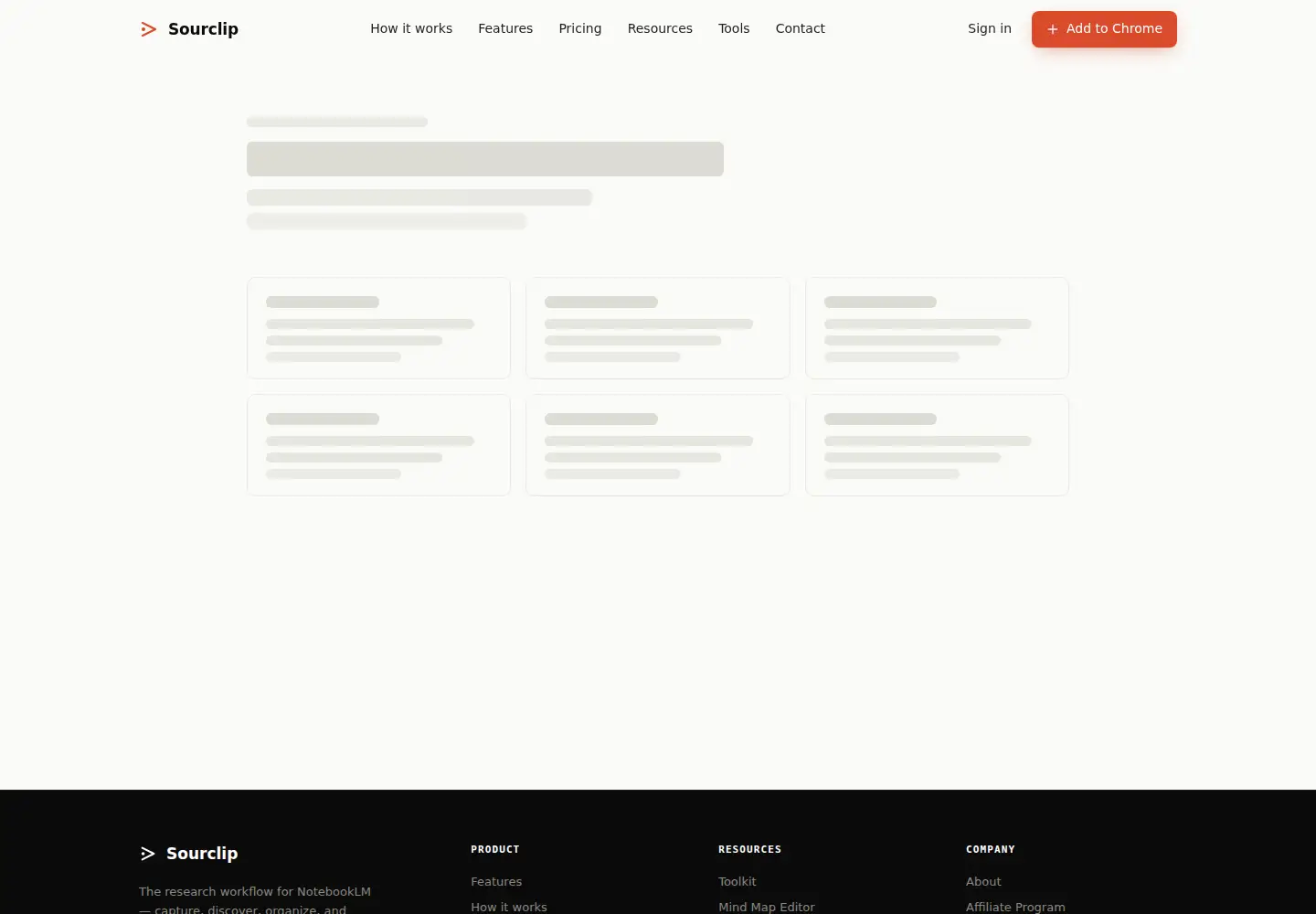Open the footer How it works link
This screenshot has height=914, width=1316.
(509, 907)
